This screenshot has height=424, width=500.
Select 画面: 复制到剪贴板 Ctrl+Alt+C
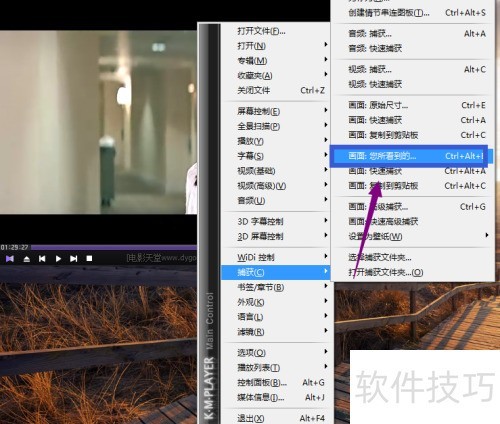pos(413,186)
